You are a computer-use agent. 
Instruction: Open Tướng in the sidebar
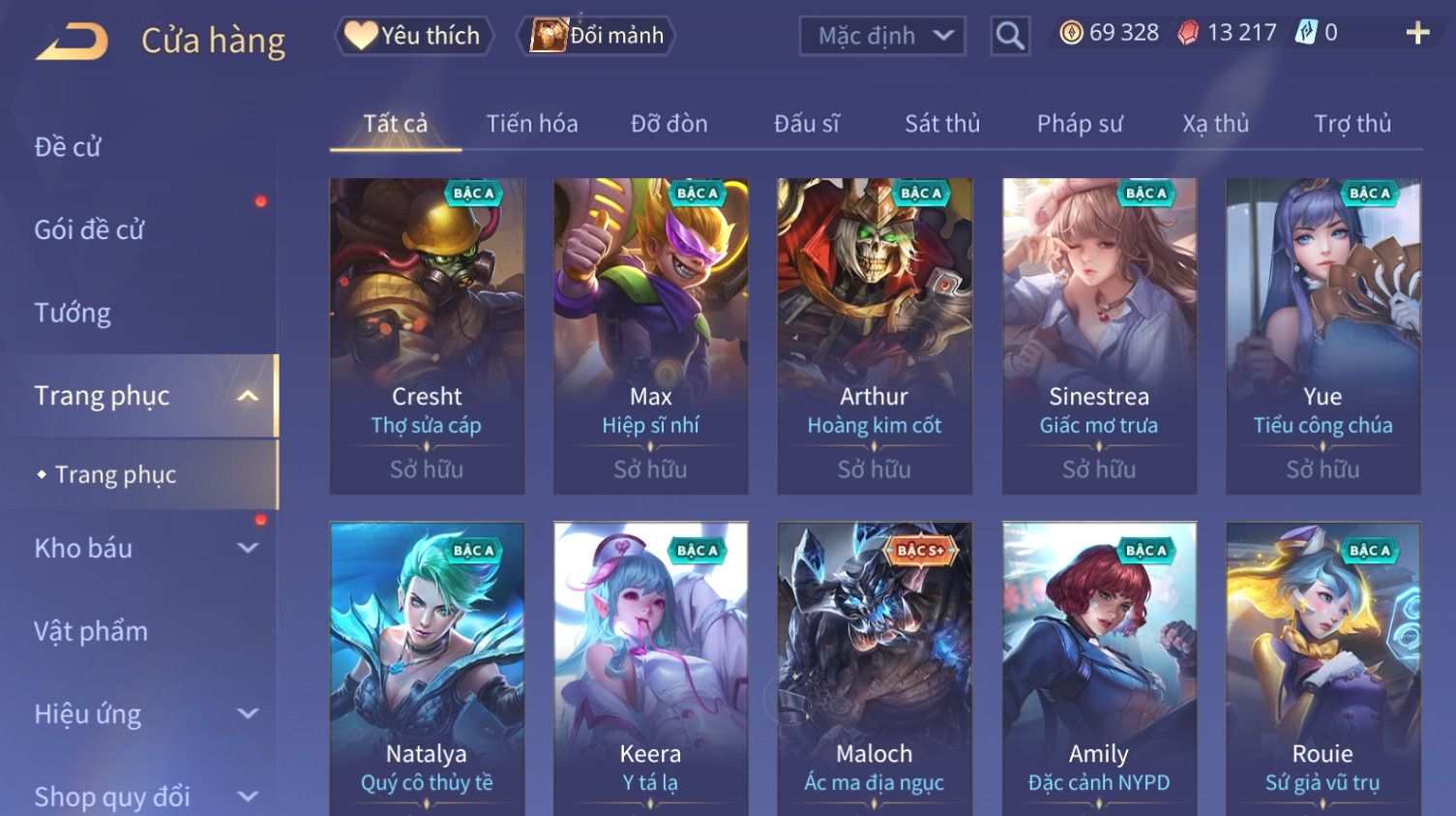[x=73, y=313]
